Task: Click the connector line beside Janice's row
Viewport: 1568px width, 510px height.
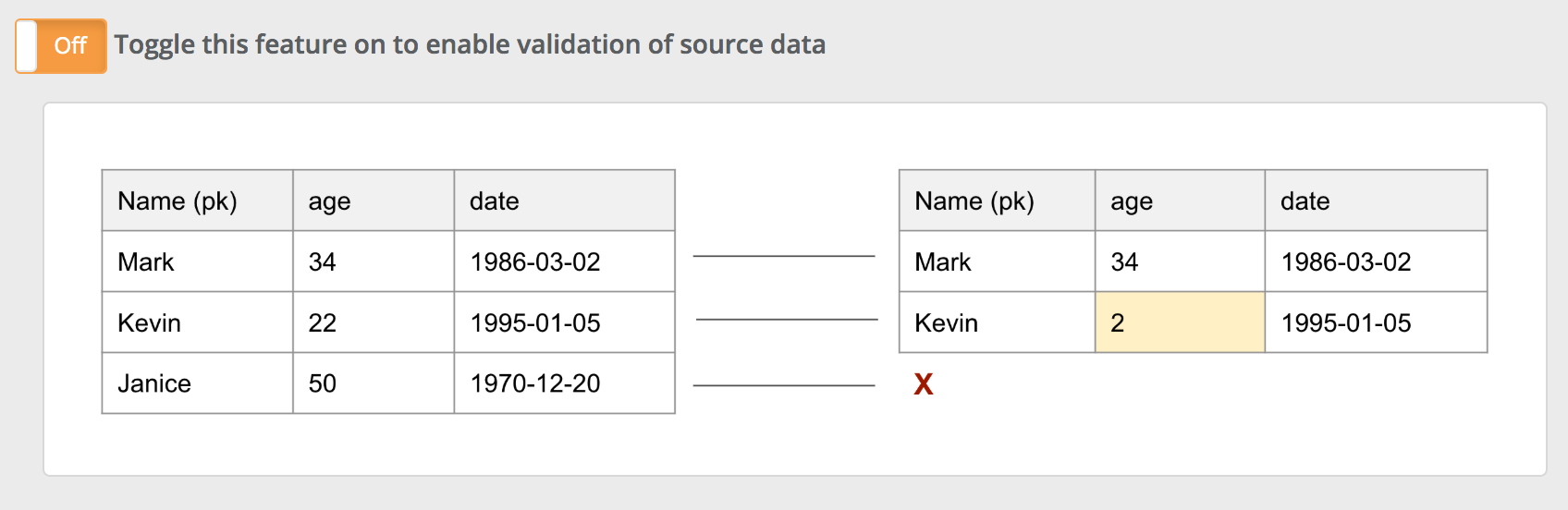Action: click(x=783, y=385)
